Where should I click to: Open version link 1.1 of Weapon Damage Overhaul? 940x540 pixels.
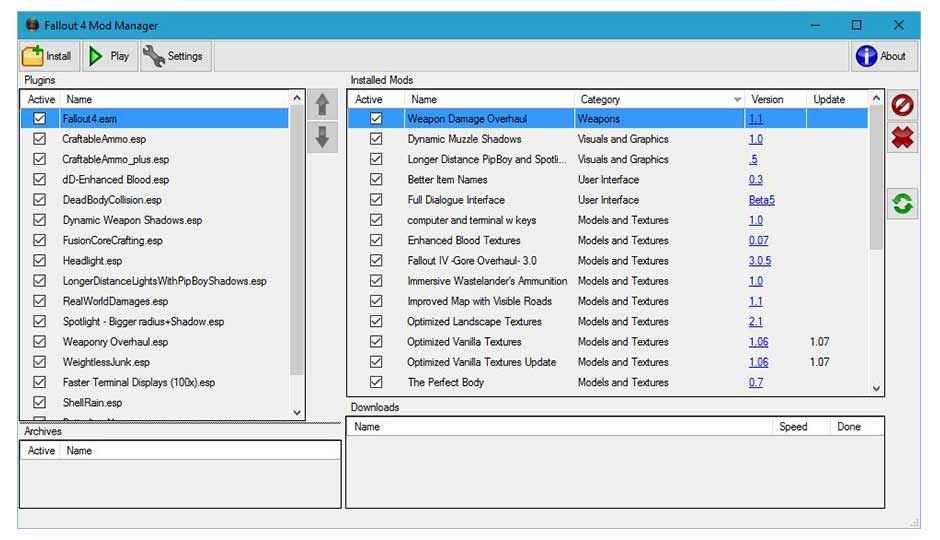point(755,119)
